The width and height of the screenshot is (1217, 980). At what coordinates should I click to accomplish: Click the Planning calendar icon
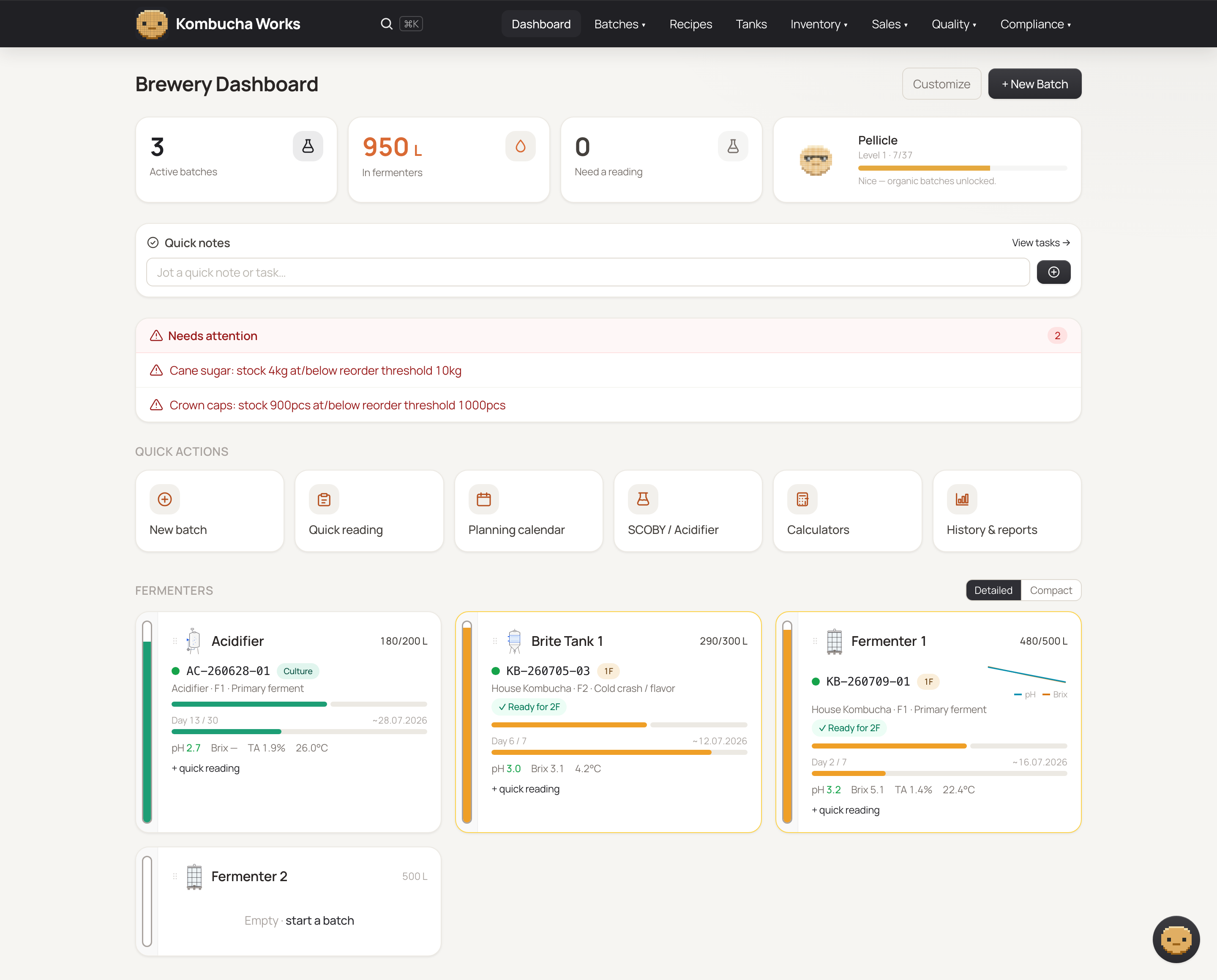pos(483,499)
